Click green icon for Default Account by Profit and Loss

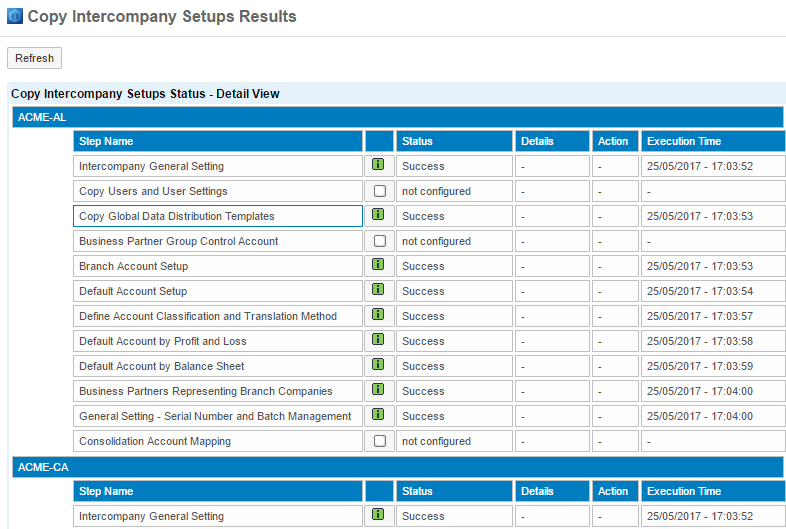pos(378,340)
